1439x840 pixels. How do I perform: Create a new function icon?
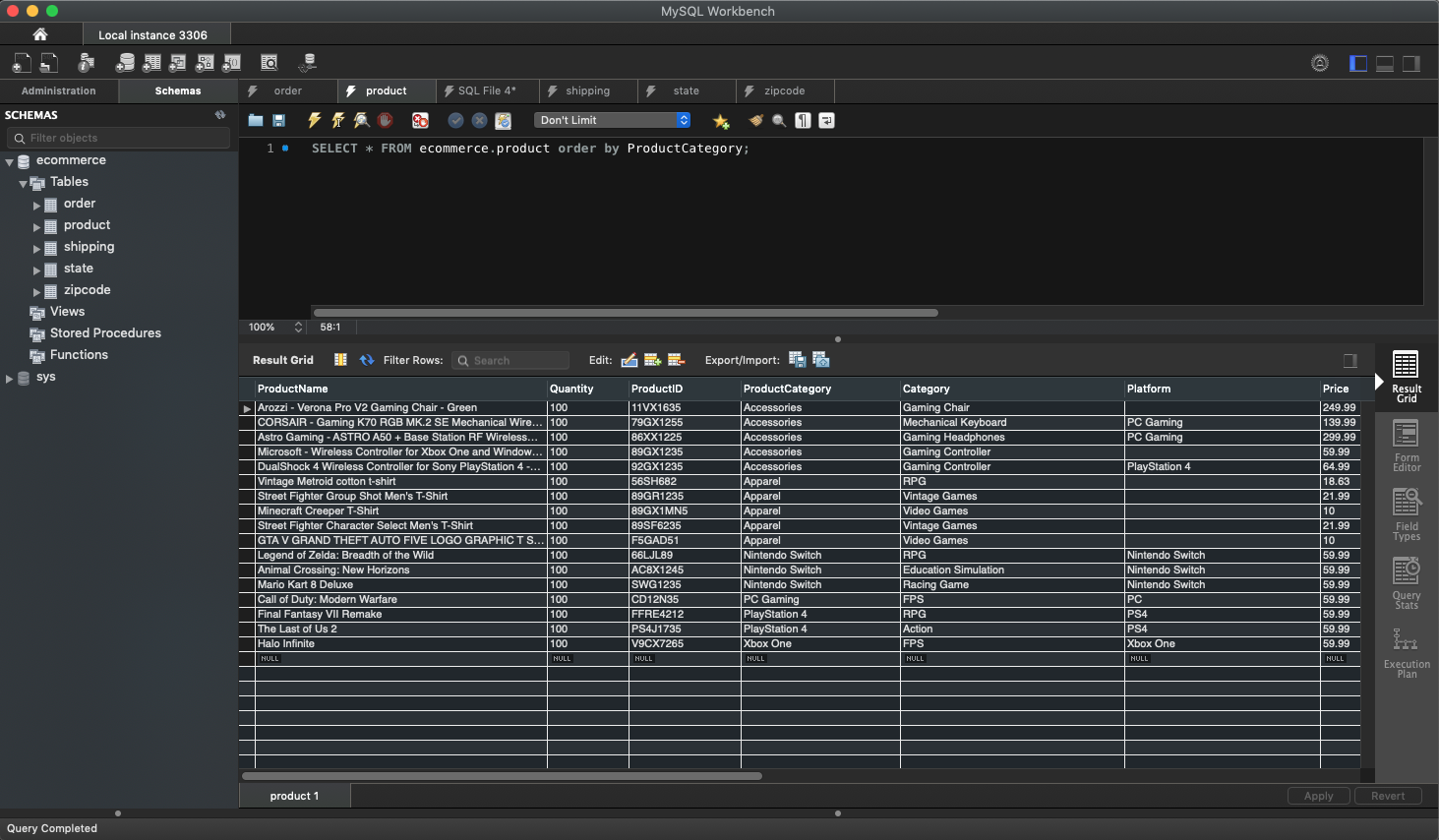(231, 63)
